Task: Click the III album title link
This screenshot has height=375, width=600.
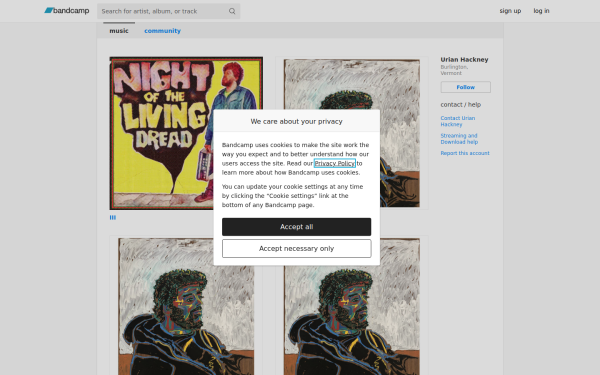Action: 112,217
